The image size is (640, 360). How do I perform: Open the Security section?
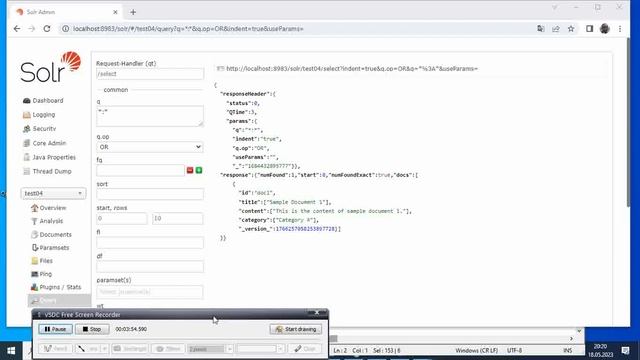point(40,129)
